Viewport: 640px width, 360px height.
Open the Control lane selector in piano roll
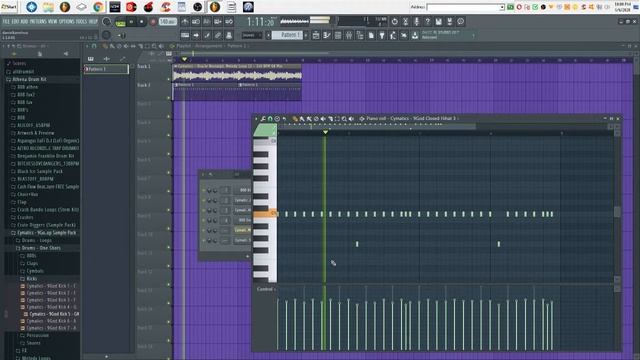[266, 289]
